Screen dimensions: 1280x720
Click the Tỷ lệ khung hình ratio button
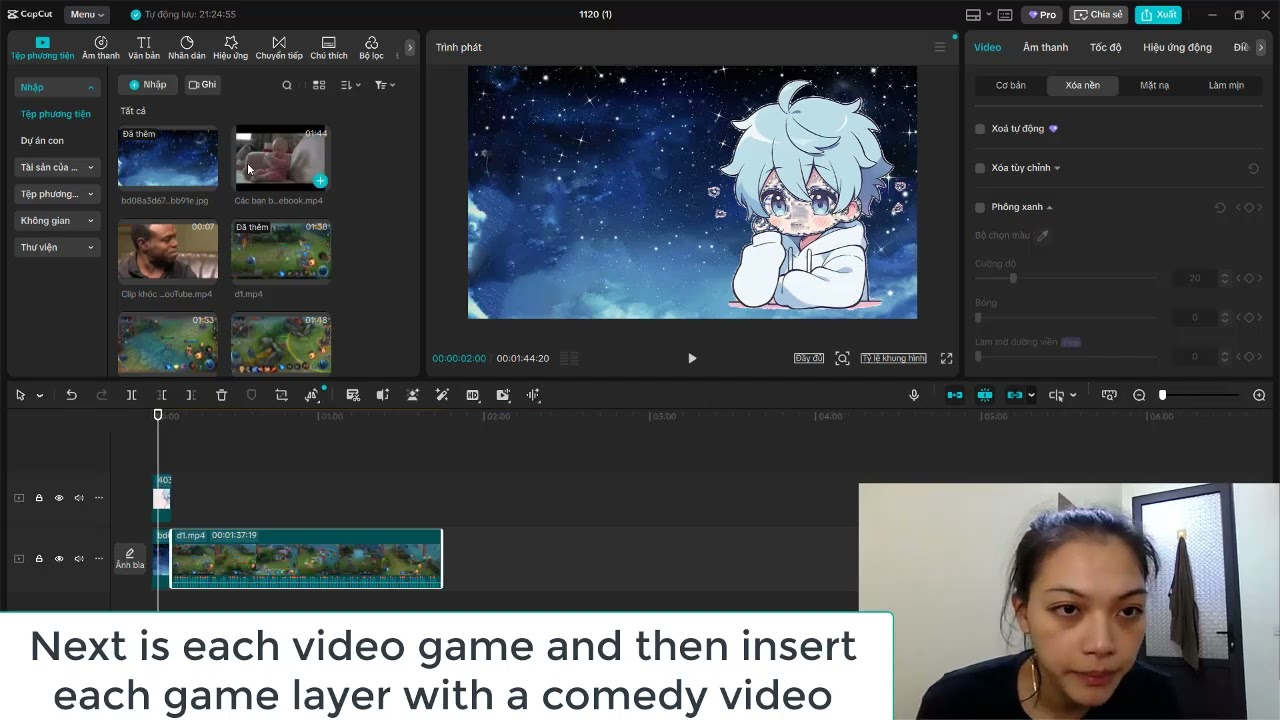click(893, 358)
